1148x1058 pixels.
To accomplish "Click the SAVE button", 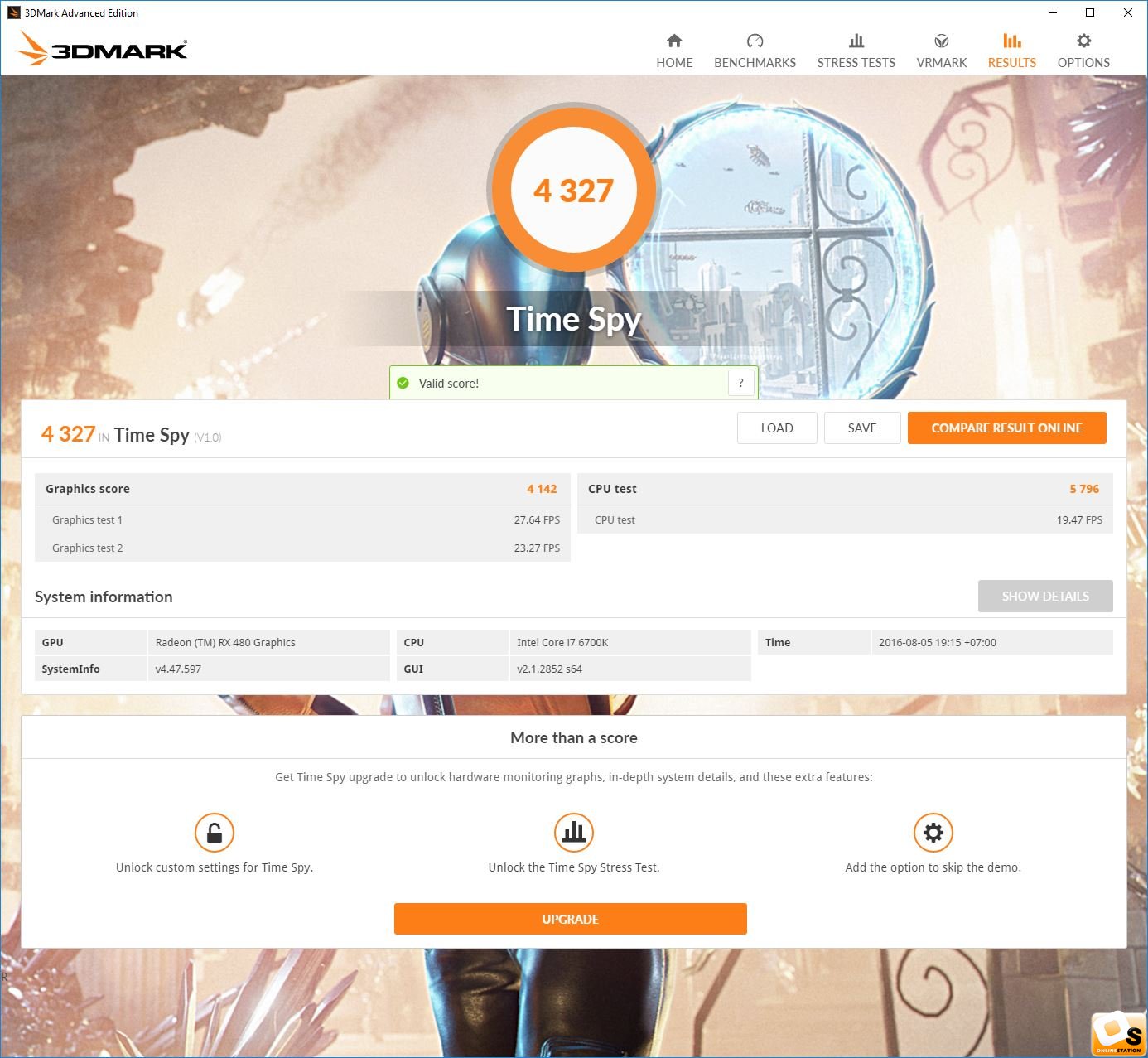I will (x=862, y=428).
